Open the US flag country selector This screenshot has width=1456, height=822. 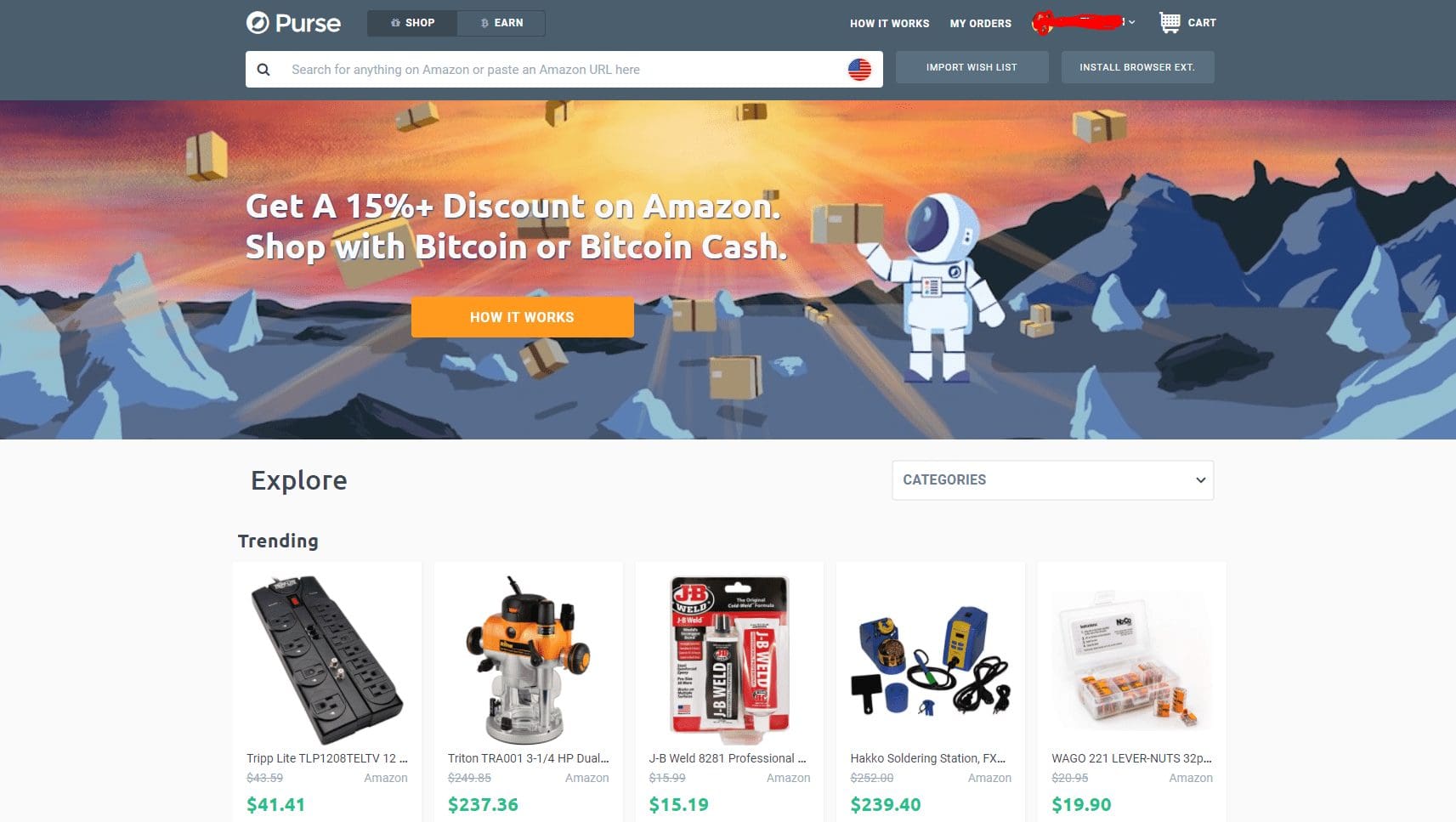pyautogui.click(x=859, y=70)
